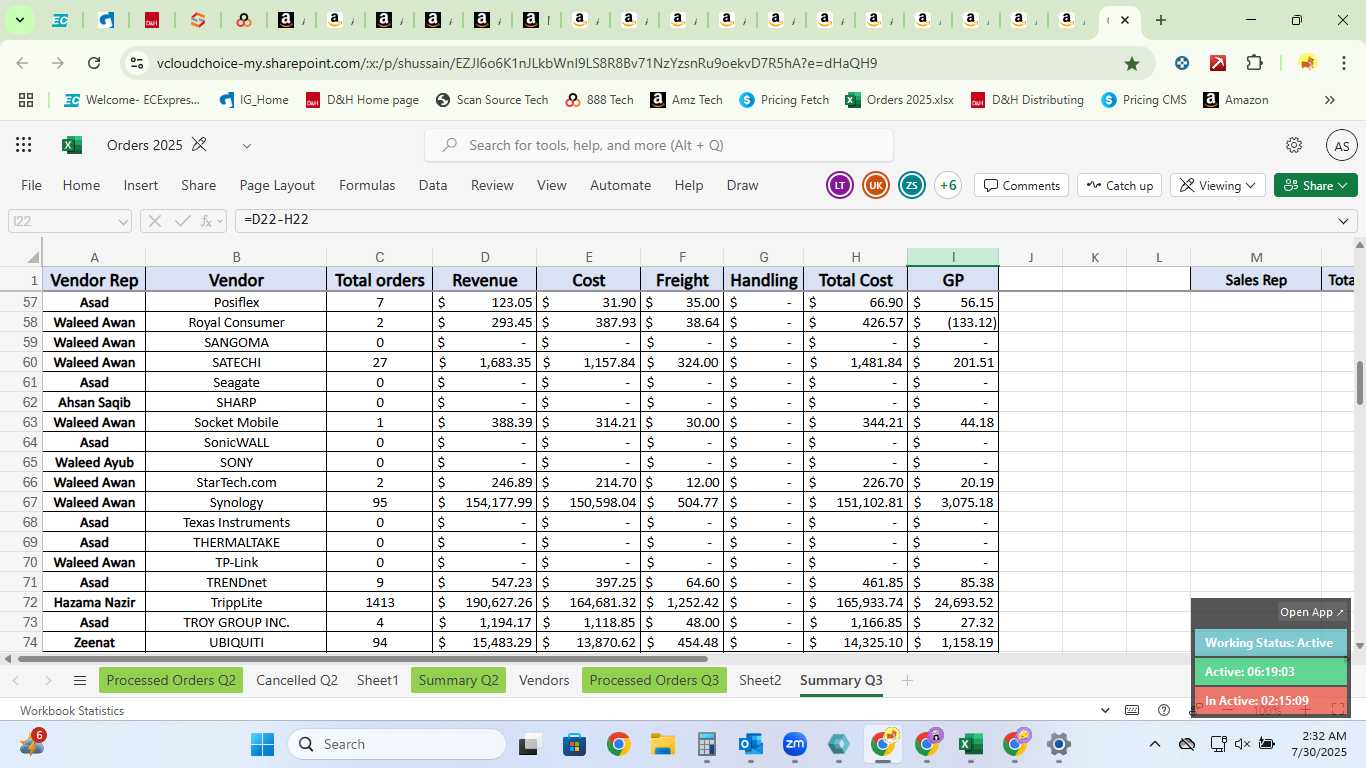The width and height of the screenshot is (1366, 768).
Task: Click the Adobe Acrobat extension icon
Action: coord(1218,63)
